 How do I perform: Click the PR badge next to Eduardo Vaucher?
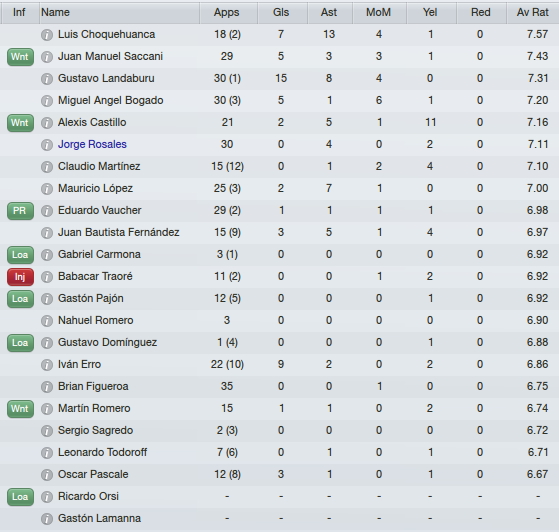pyautogui.click(x=20, y=211)
